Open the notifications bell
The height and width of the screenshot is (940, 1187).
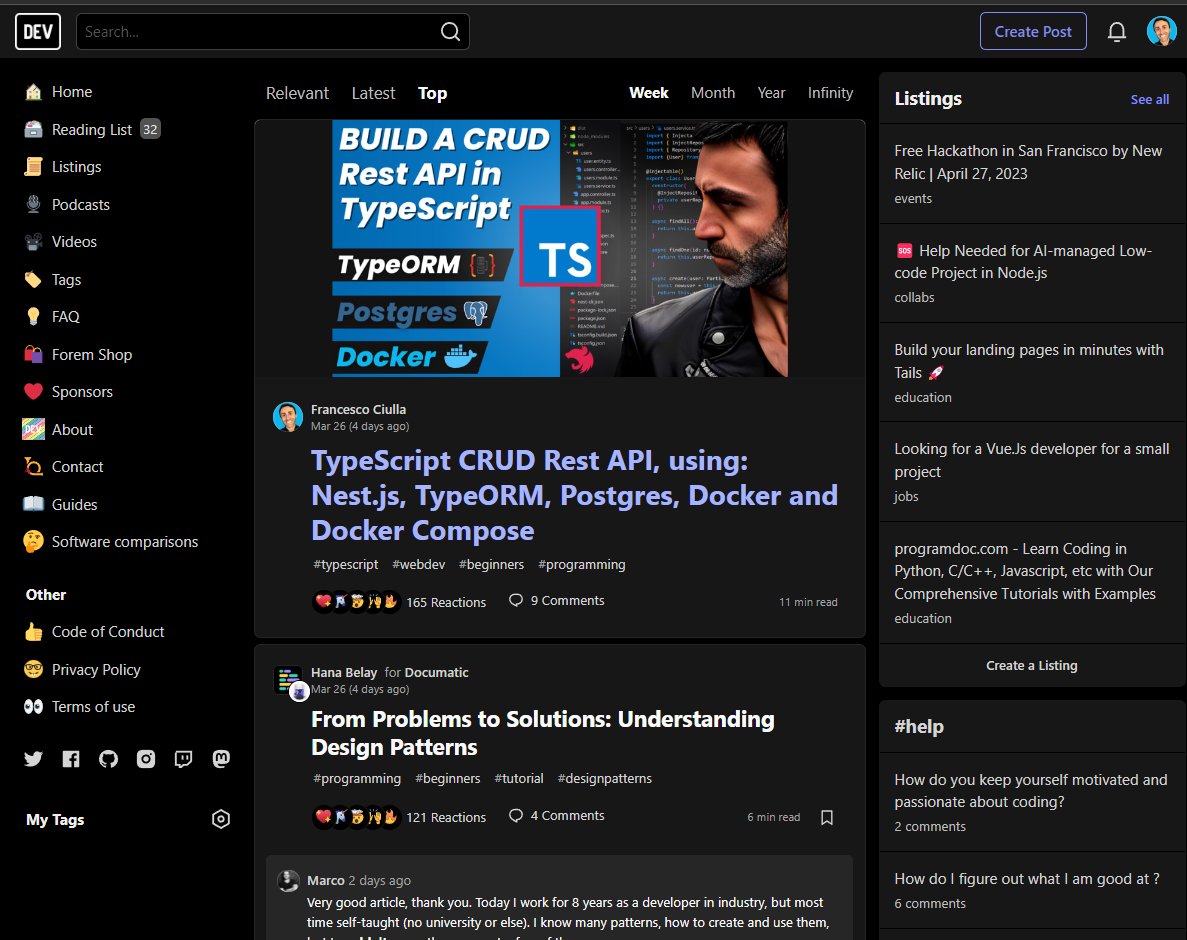1117,32
